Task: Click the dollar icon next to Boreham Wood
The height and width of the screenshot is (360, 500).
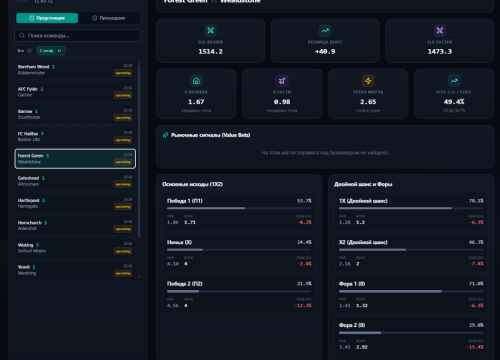Action: 53,67
